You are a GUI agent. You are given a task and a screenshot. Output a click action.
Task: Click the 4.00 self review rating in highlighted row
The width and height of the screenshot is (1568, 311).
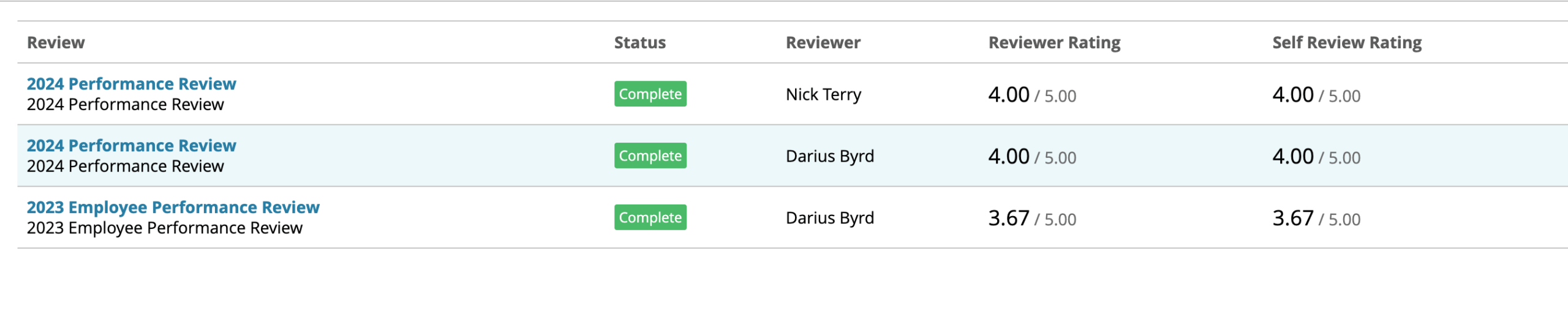[x=1292, y=157]
